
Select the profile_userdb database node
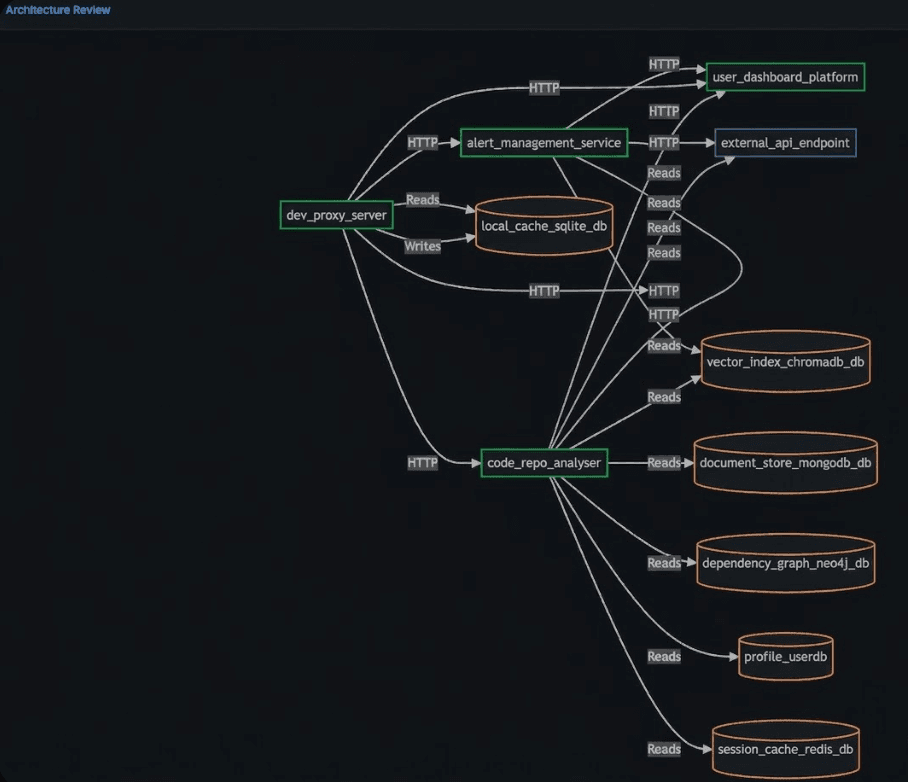click(785, 656)
